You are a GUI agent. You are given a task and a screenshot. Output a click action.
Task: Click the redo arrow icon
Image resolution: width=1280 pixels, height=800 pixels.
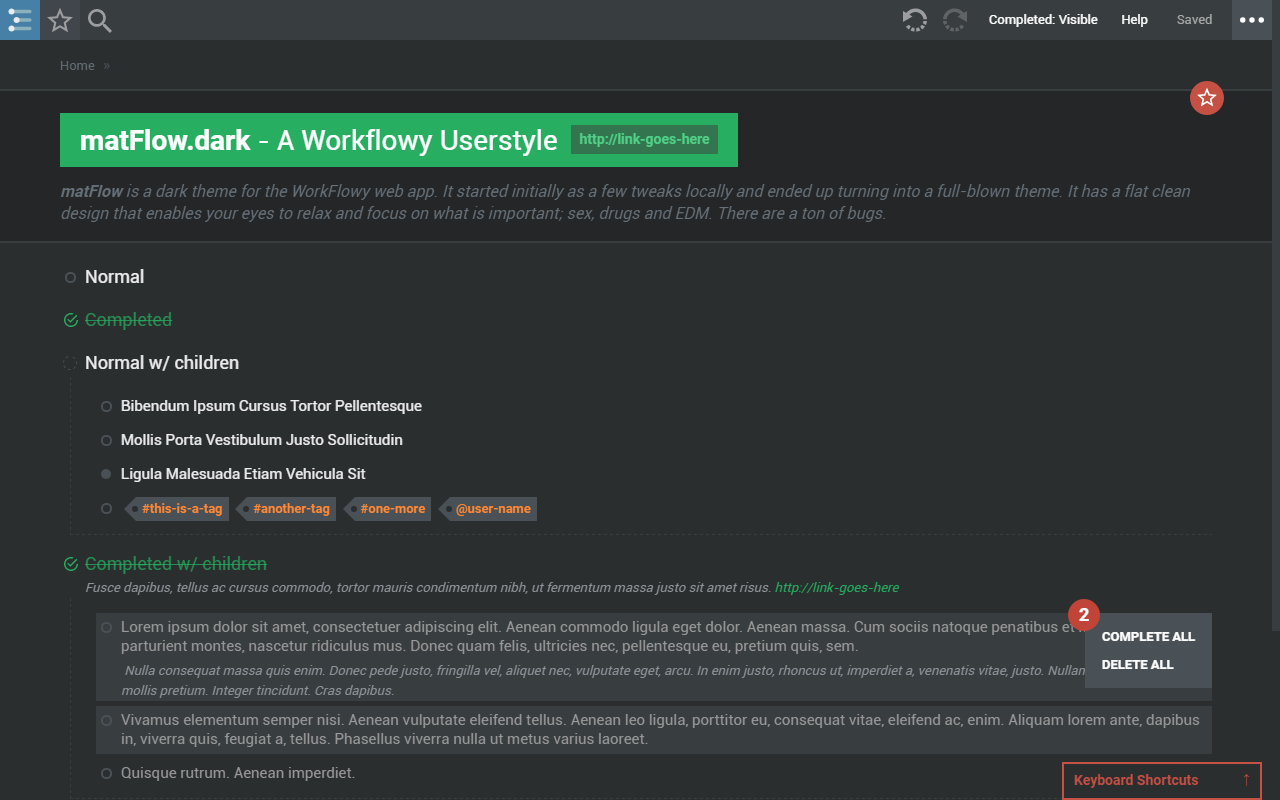pos(954,19)
